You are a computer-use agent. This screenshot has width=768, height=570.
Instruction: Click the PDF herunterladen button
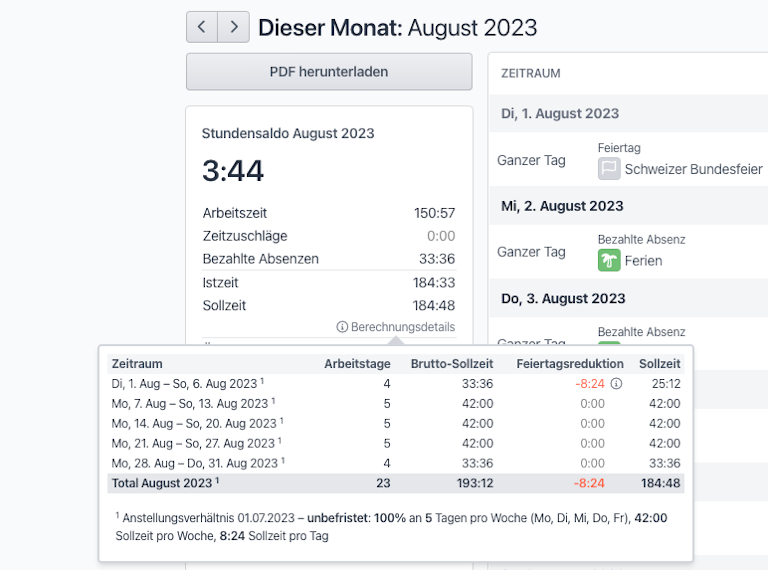coord(329,72)
